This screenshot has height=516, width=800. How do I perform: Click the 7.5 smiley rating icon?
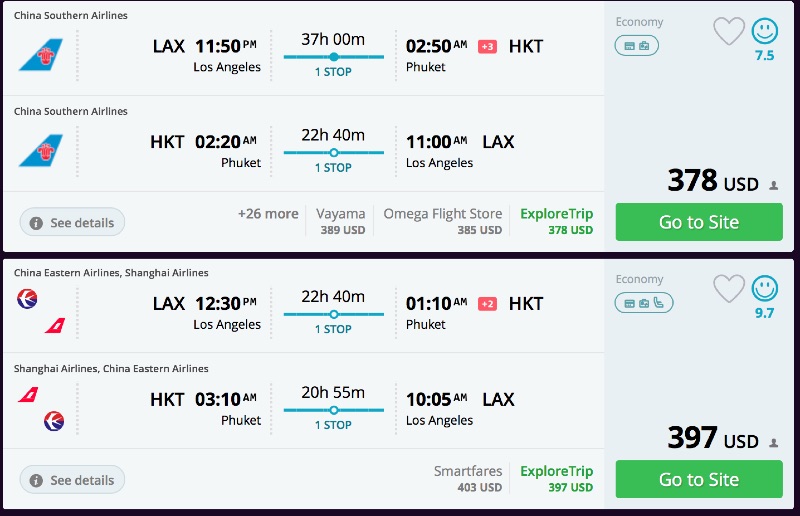[x=764, y=32]
